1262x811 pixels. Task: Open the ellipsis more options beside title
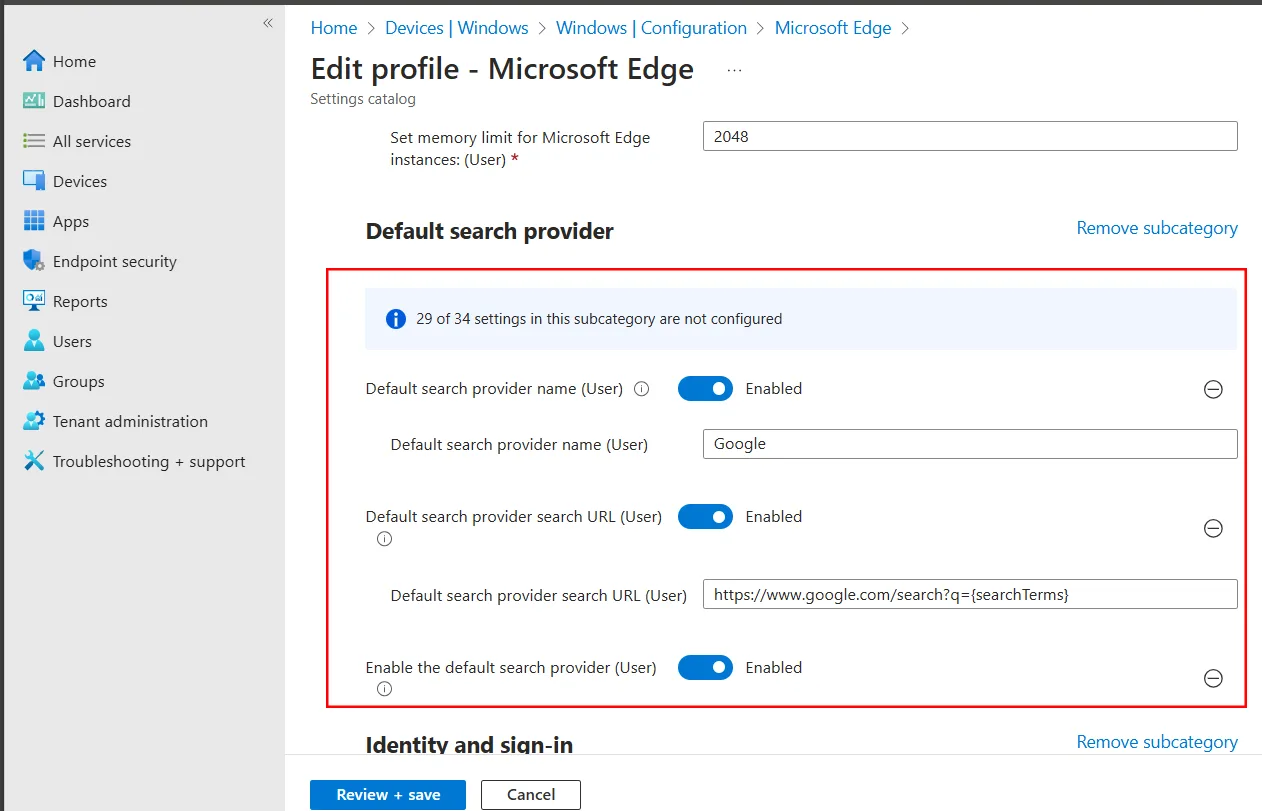tap(735, 70)
